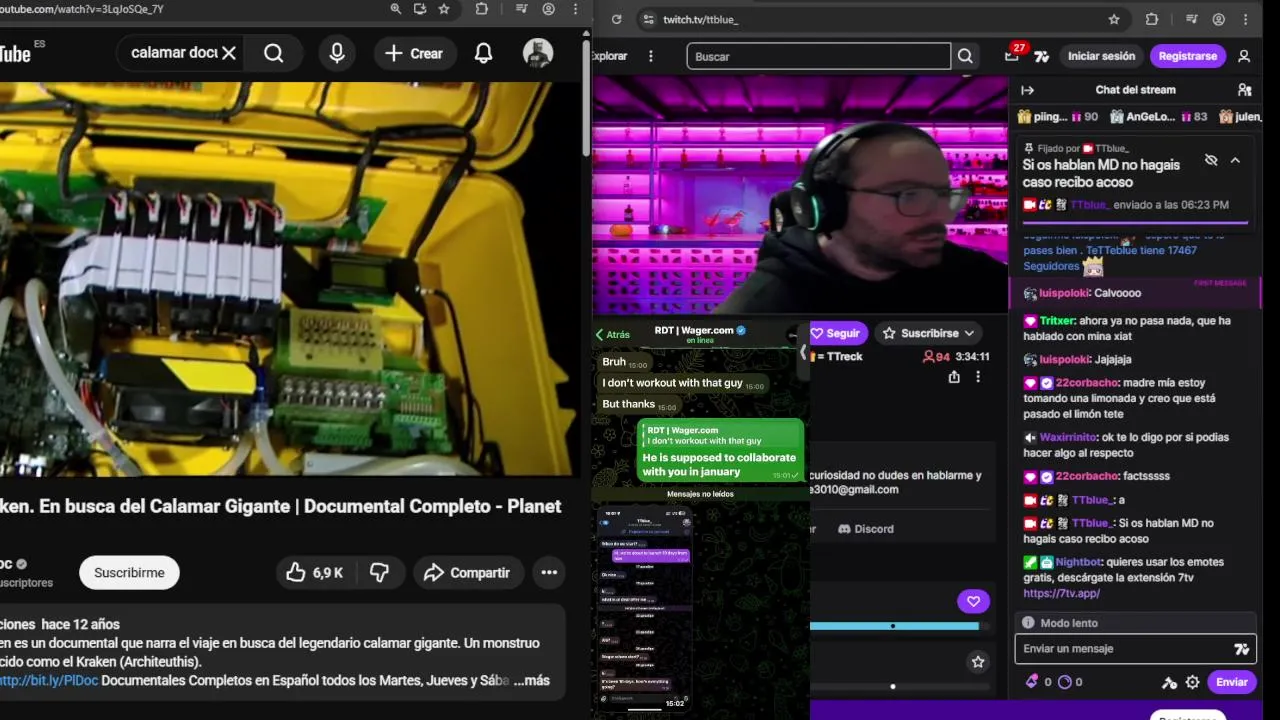Bookmark the Twitch page with star
The image size is (1280, 720).
1114,19
